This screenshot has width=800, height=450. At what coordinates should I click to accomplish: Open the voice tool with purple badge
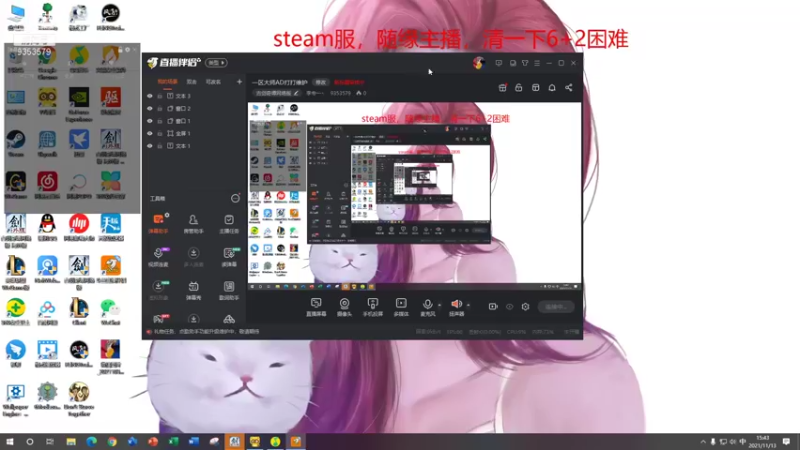158,257
